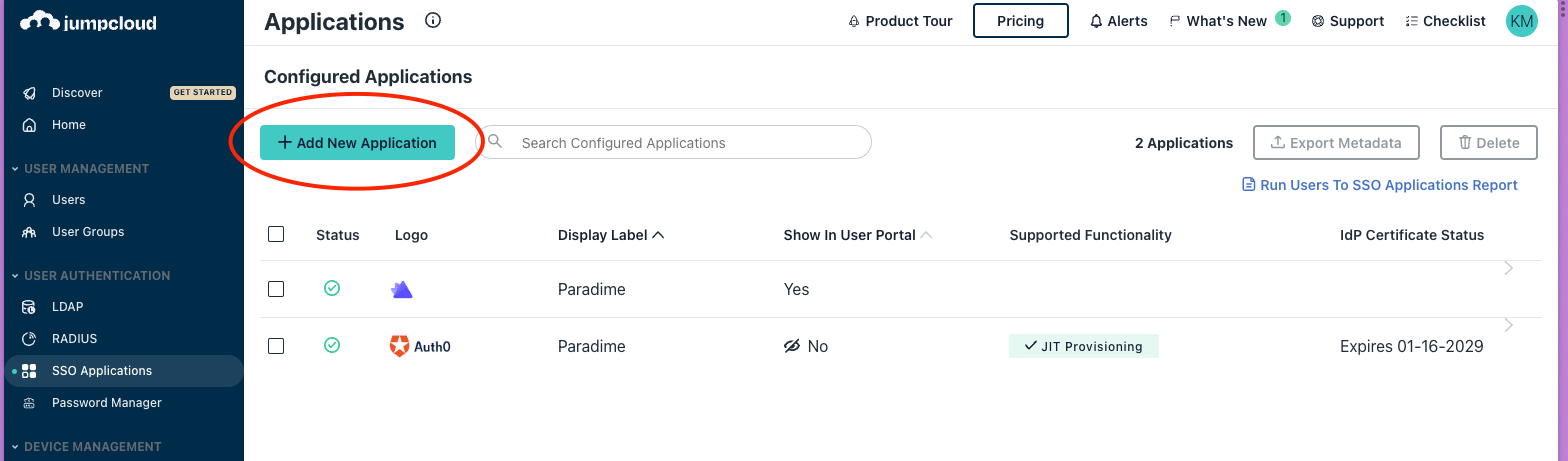The height and width of the screenshot is (461, 1568).
Task: Open the Product Tour
Action: click(900, 21)
